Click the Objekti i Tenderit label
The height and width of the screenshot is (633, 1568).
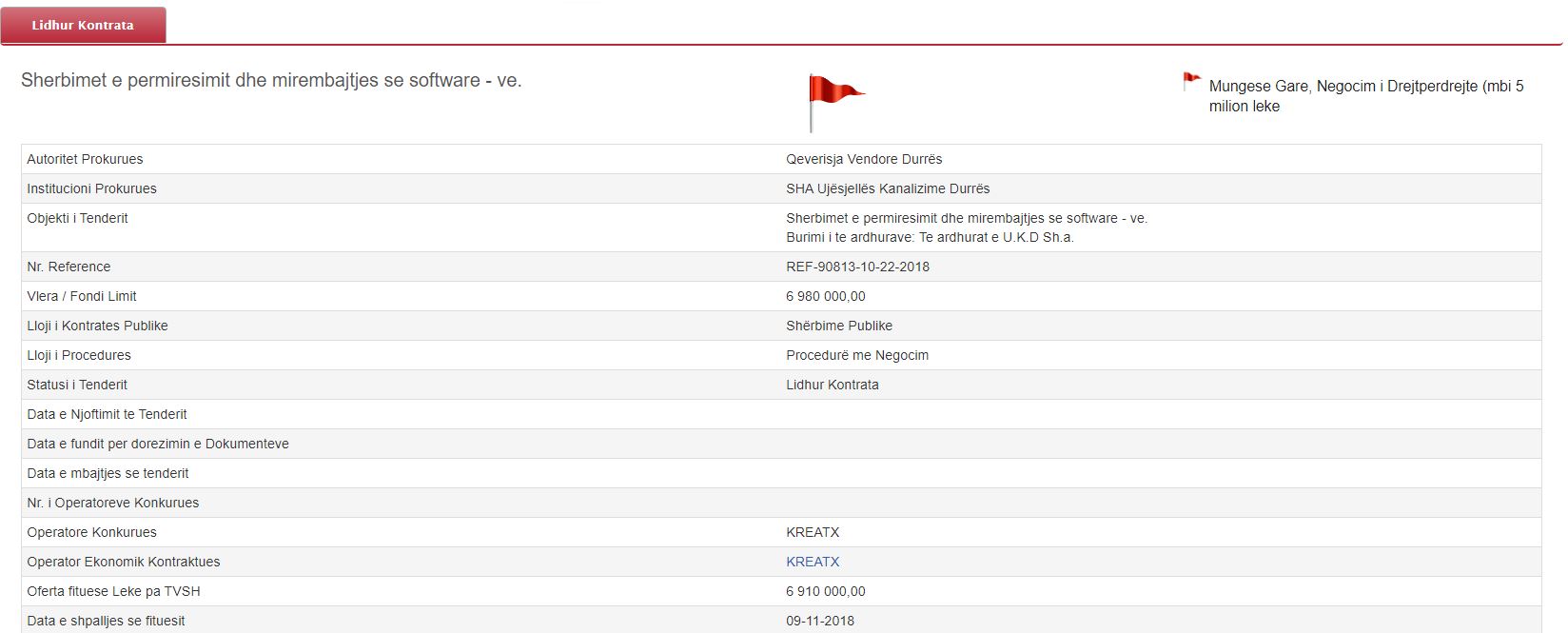click(x=77, y=218)
